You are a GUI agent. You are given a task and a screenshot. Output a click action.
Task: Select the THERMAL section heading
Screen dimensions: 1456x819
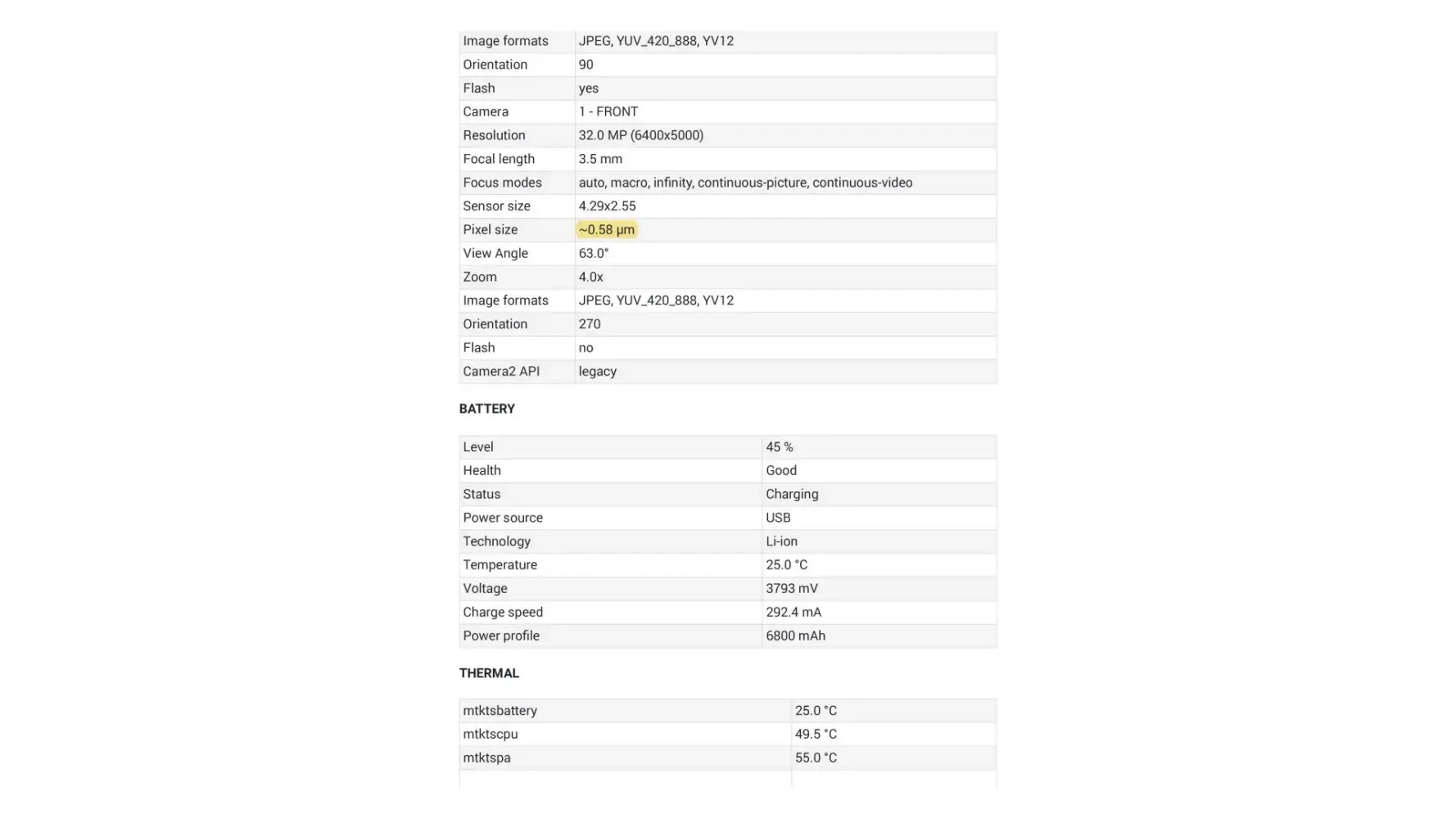pos(489,673)
